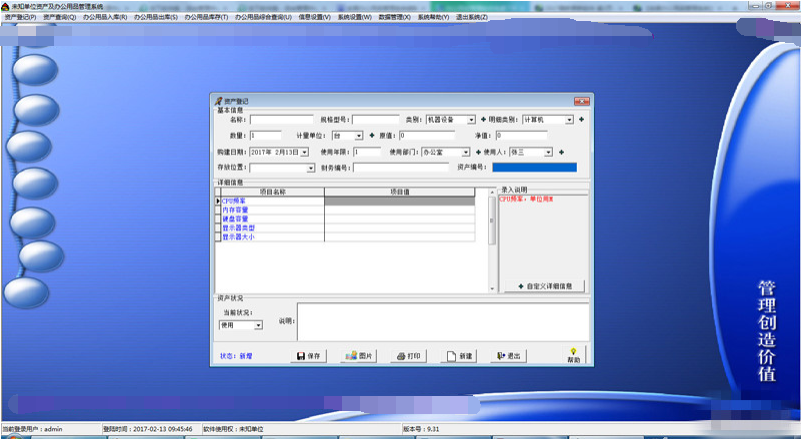Open 帮助 with the lightbulb icon
This screenshot has height=441, width=801.
tap(573, 355)
